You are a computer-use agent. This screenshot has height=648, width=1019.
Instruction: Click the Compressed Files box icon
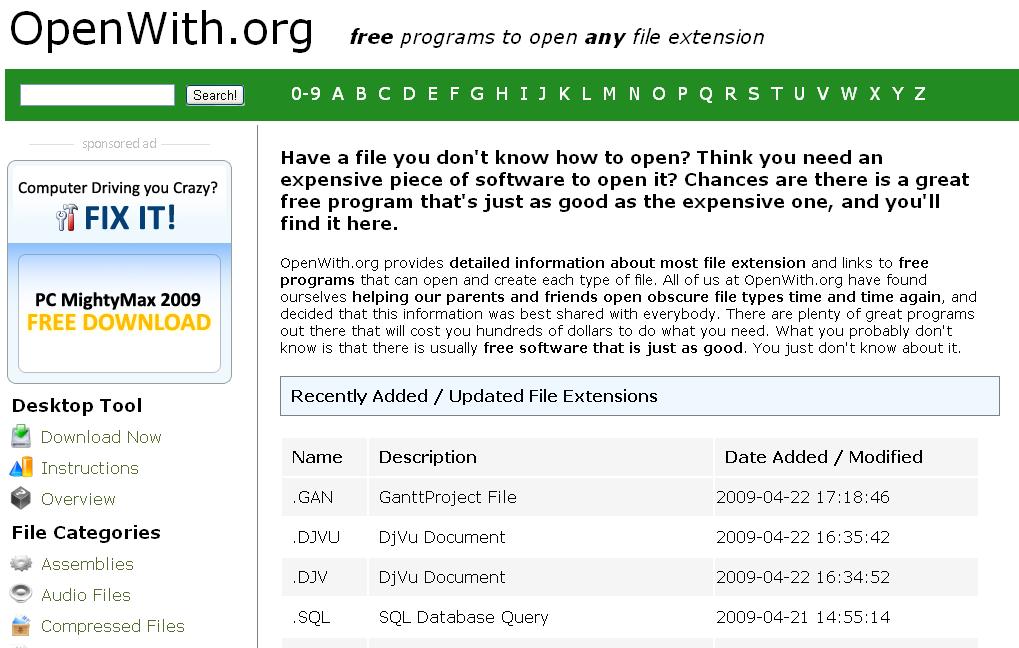[21, 626]
